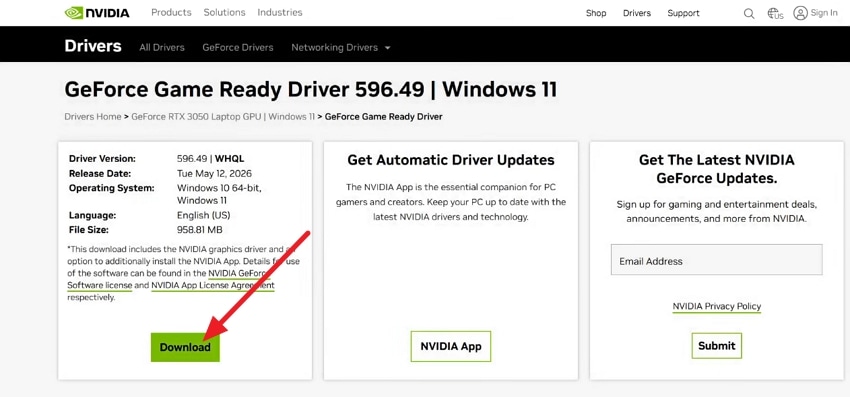Go to Drivers Home breadcrumb

click(x=93, y=117)
